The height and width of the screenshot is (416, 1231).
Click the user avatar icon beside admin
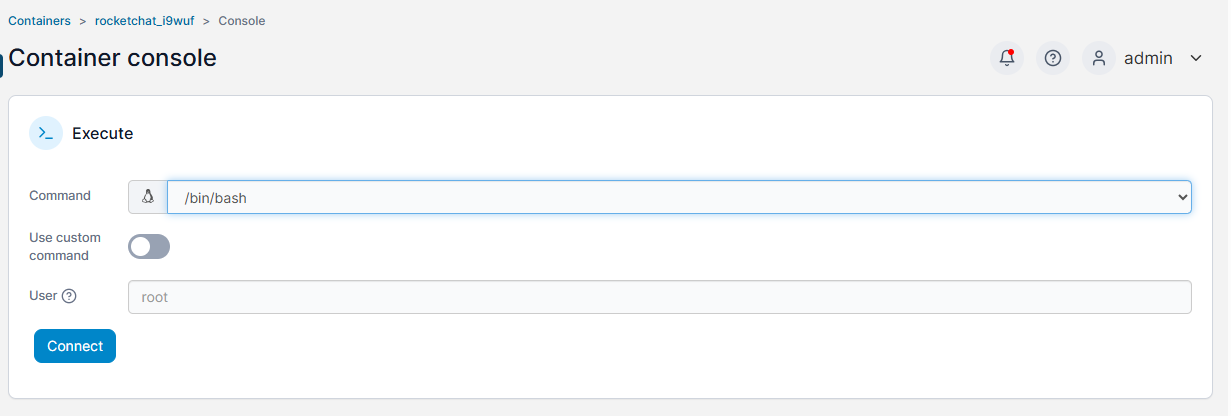coord(1099,58)
